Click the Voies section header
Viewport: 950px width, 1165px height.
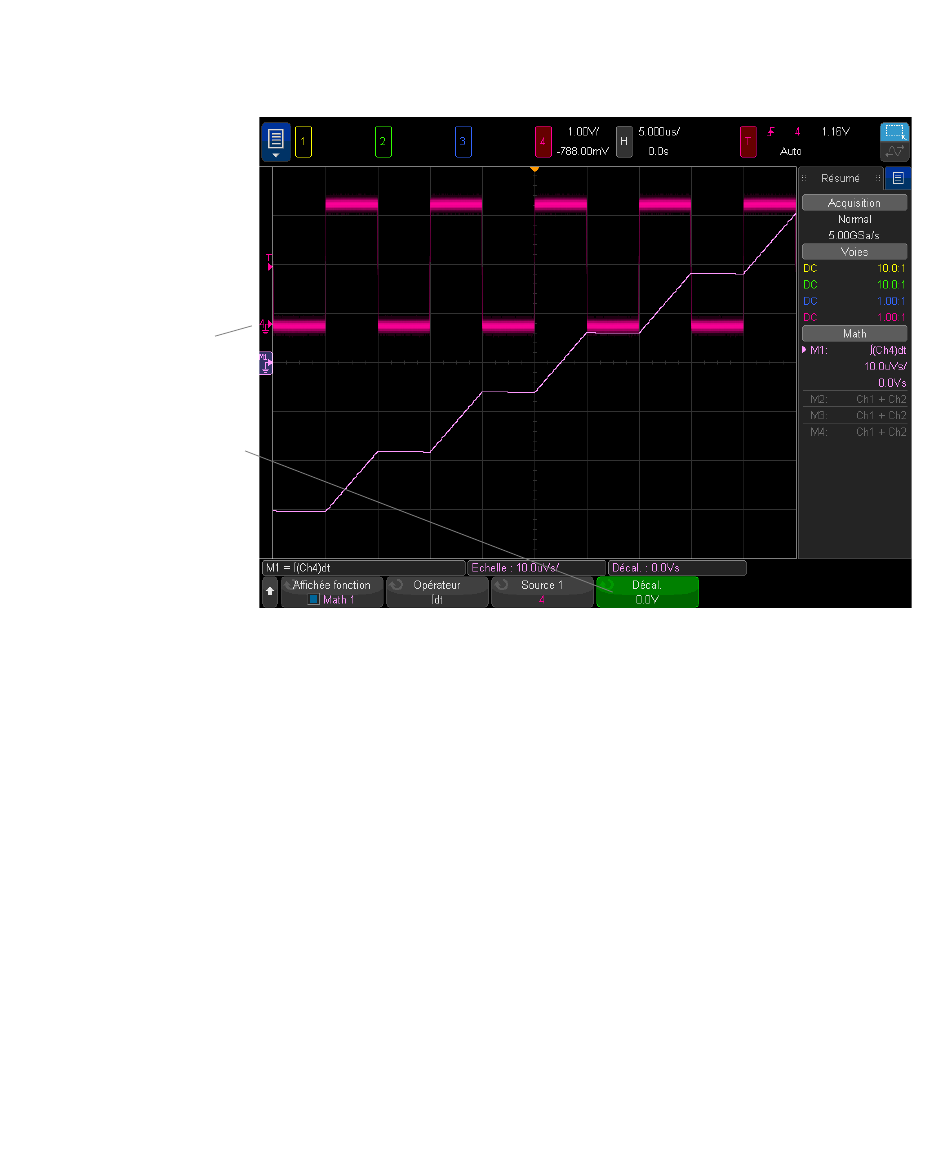[853, 252]
